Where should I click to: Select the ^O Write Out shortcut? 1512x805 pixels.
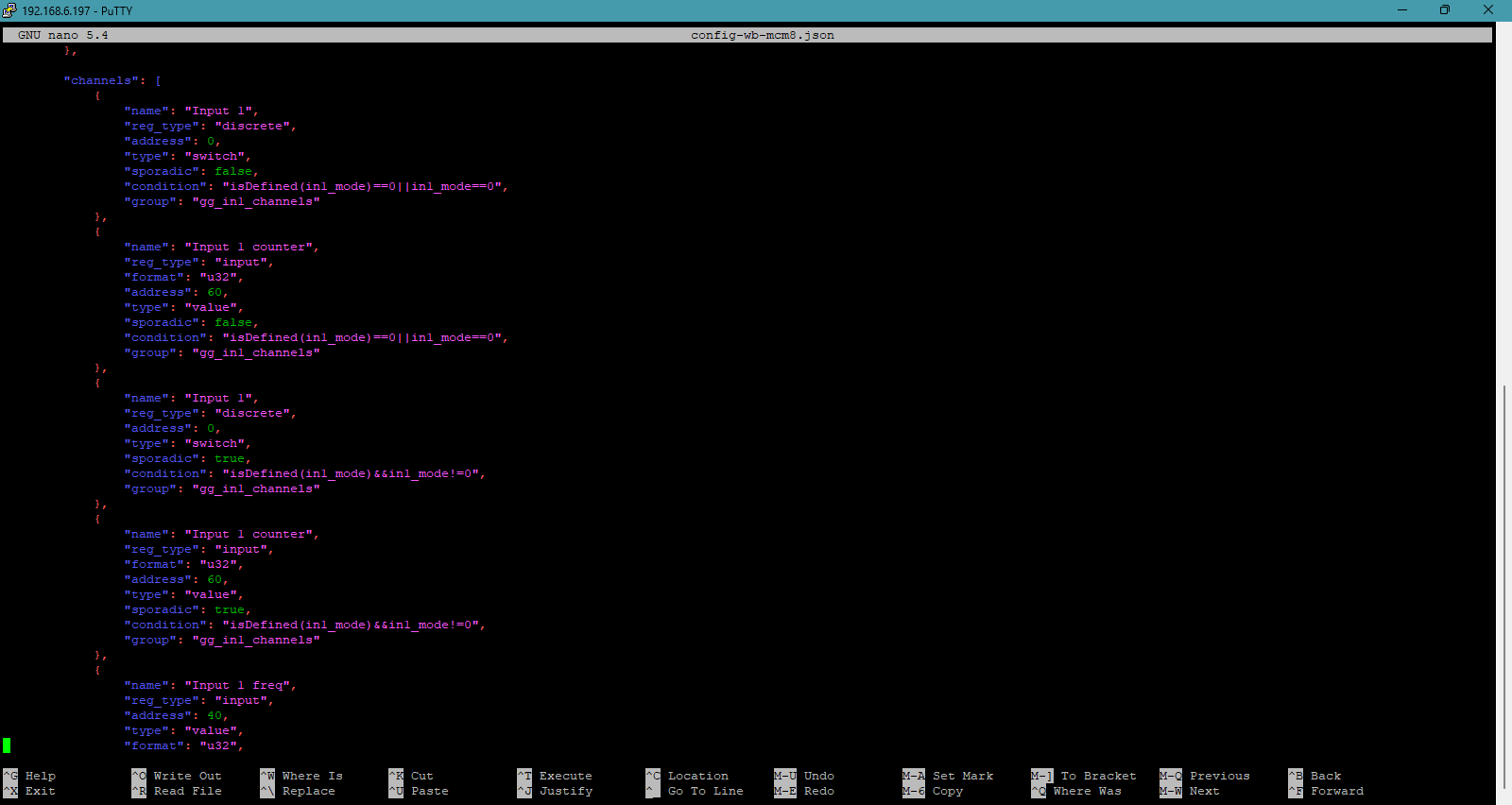tap(177, 776)
